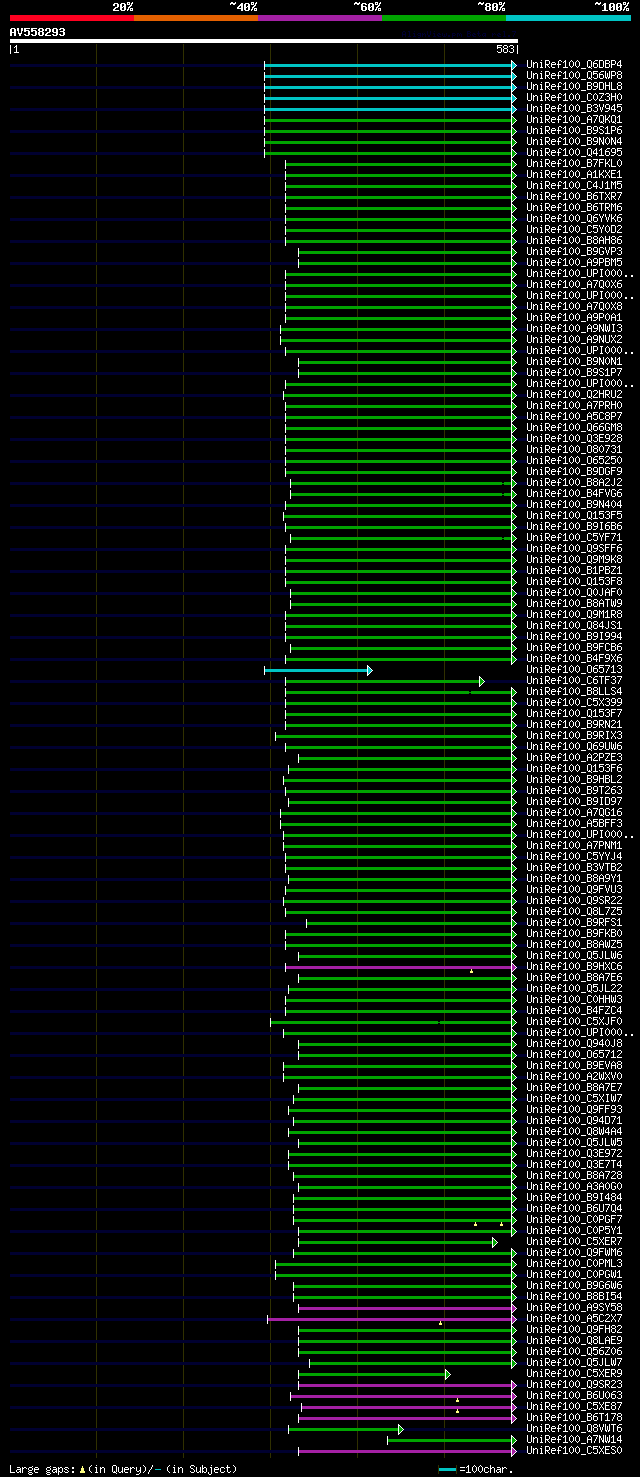Select the UniRef100_Q8VWT6 label
This screenshot has width=640, height=1477.
click(574, 1428)
